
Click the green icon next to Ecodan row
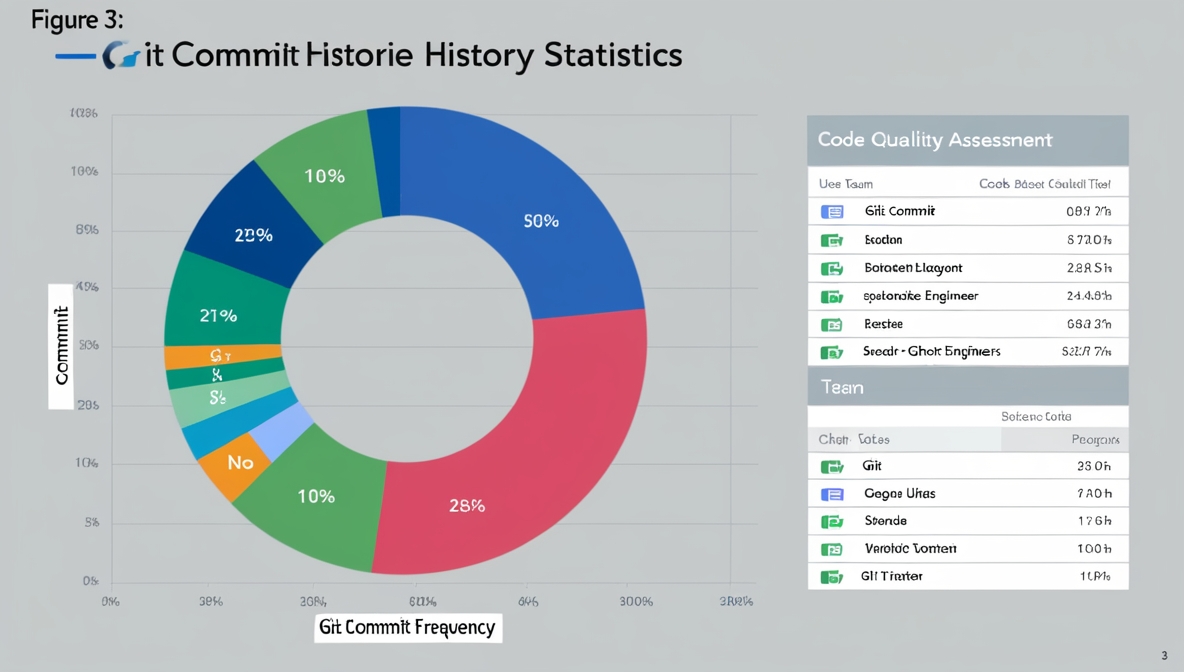tap(832, 240)
